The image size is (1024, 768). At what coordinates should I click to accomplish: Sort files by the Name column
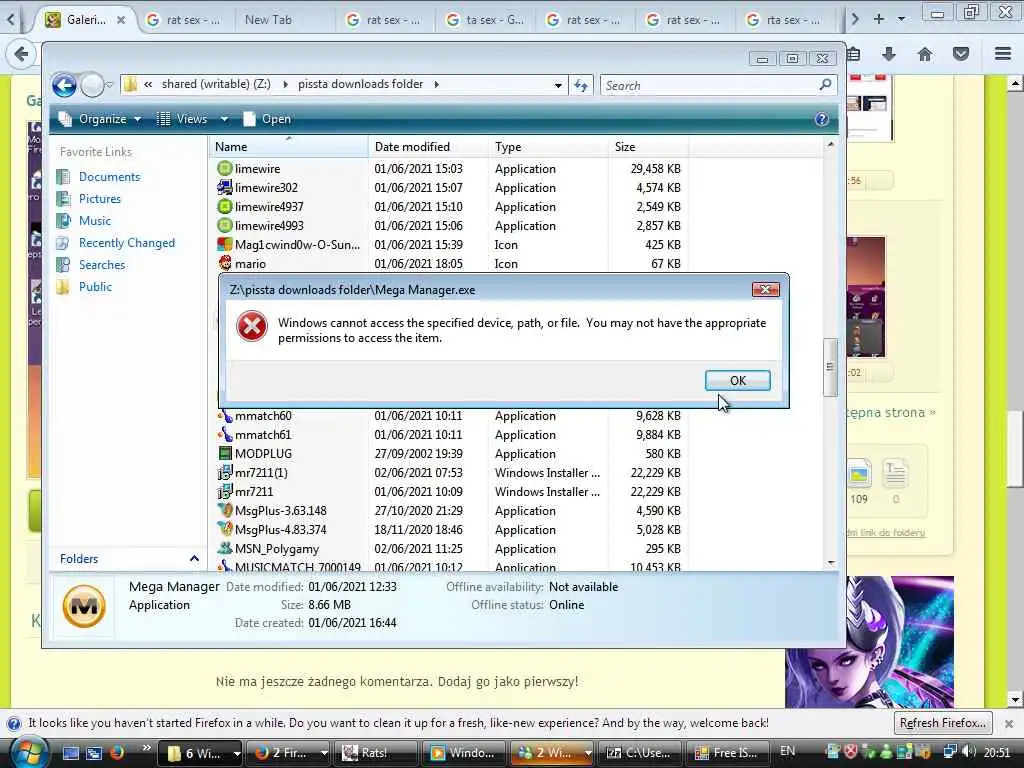pos(288,147)
